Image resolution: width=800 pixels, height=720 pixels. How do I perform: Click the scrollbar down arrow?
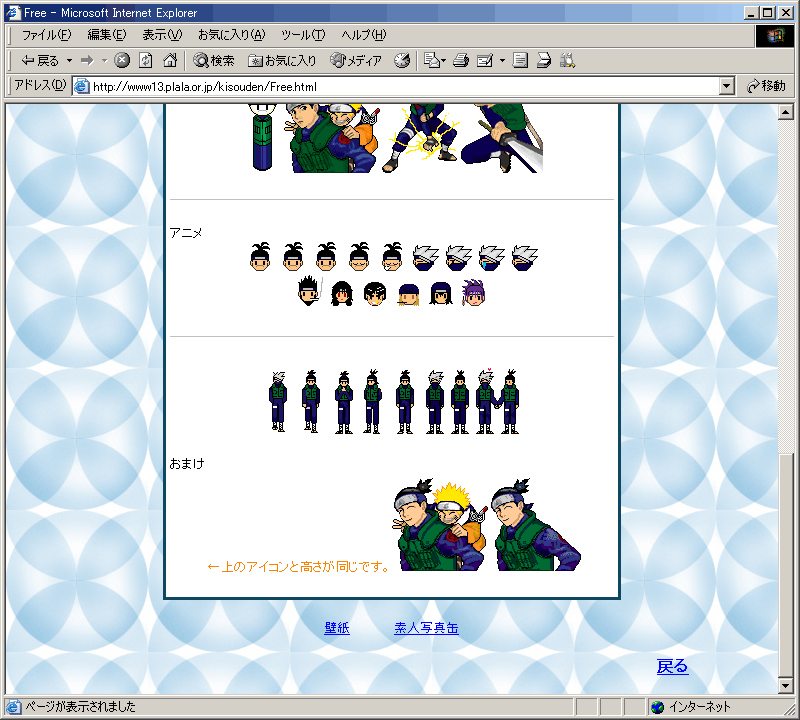tap(785, 685)
